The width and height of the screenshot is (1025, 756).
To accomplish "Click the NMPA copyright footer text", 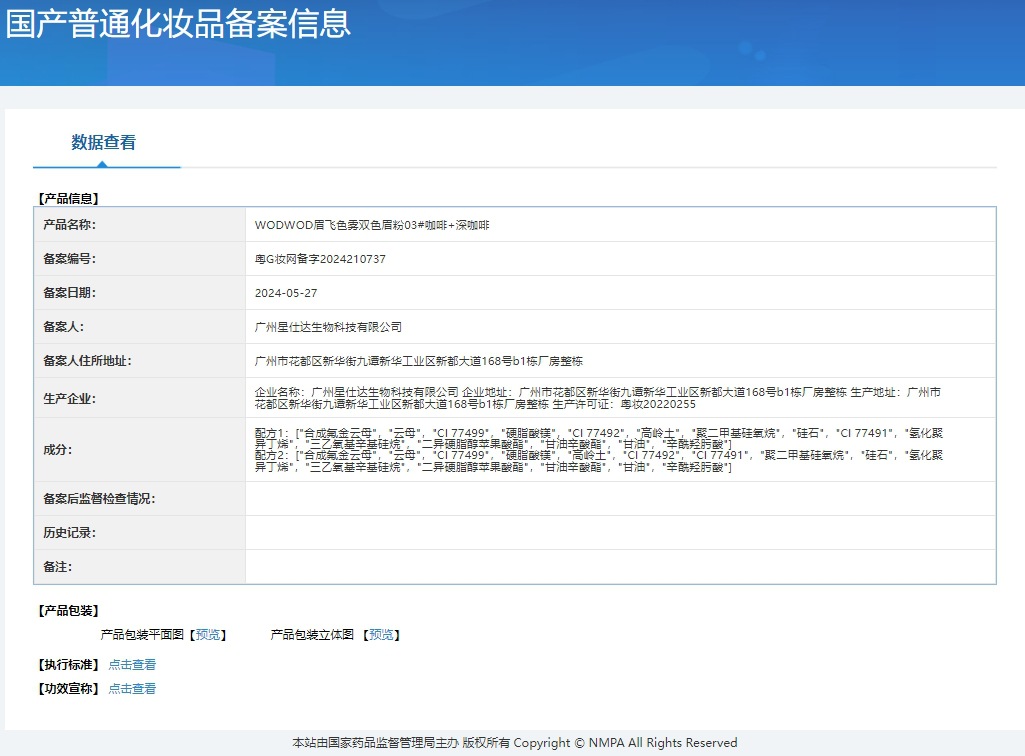I will [x=514, y=743].
